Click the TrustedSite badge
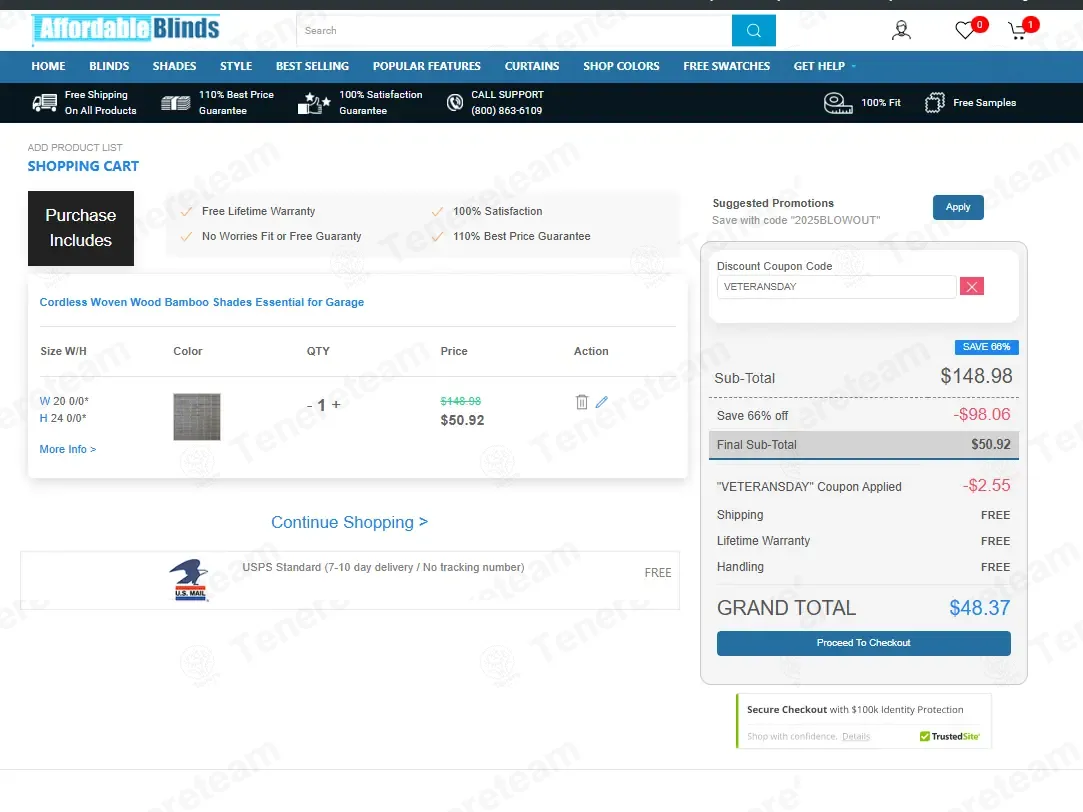This screenshot has width=1083, height=812. click(x=950, y=736)
